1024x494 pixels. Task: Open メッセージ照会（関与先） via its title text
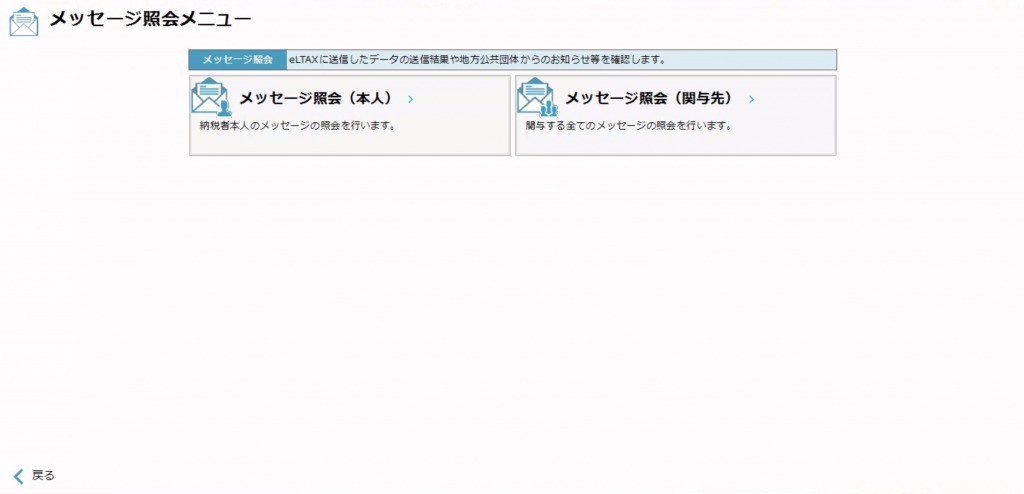click(x=649, y=99)
